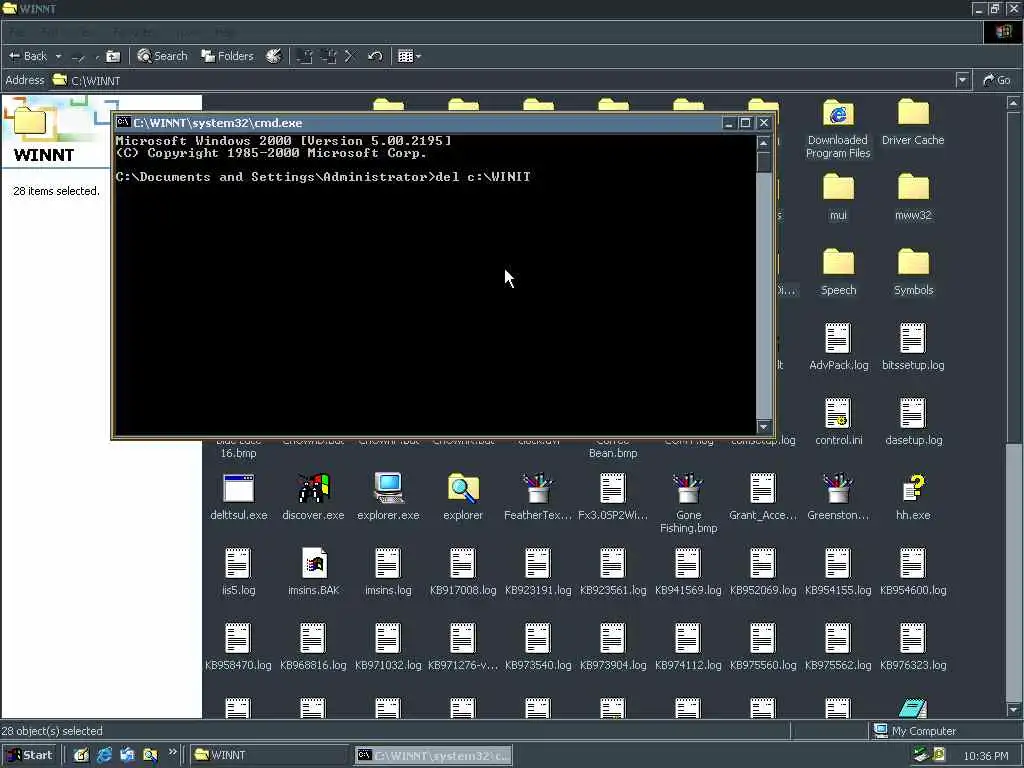
Task: Select the bitssetup.log file
Action: click(x=913, y=347)
